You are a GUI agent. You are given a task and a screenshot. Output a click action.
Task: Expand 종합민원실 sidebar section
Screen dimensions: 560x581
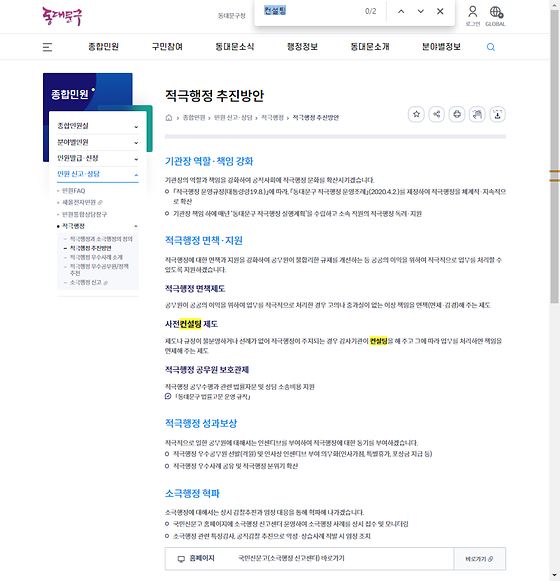[x=98, y=126]
